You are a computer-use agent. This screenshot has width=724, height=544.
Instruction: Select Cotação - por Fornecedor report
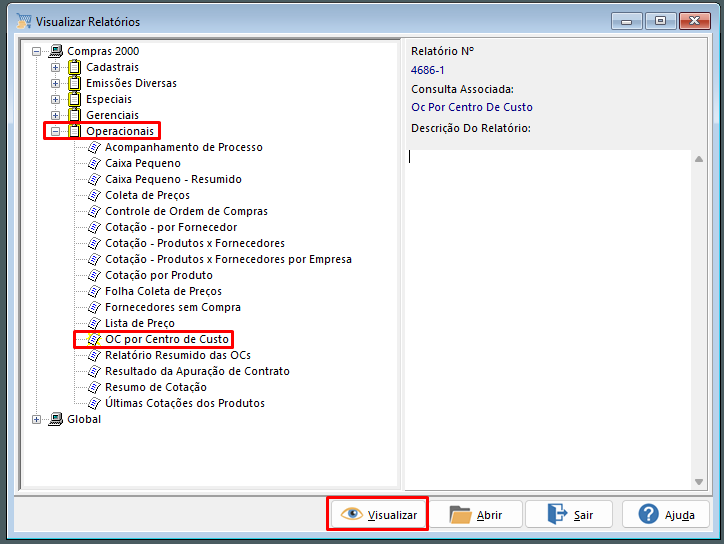[171, 227]
